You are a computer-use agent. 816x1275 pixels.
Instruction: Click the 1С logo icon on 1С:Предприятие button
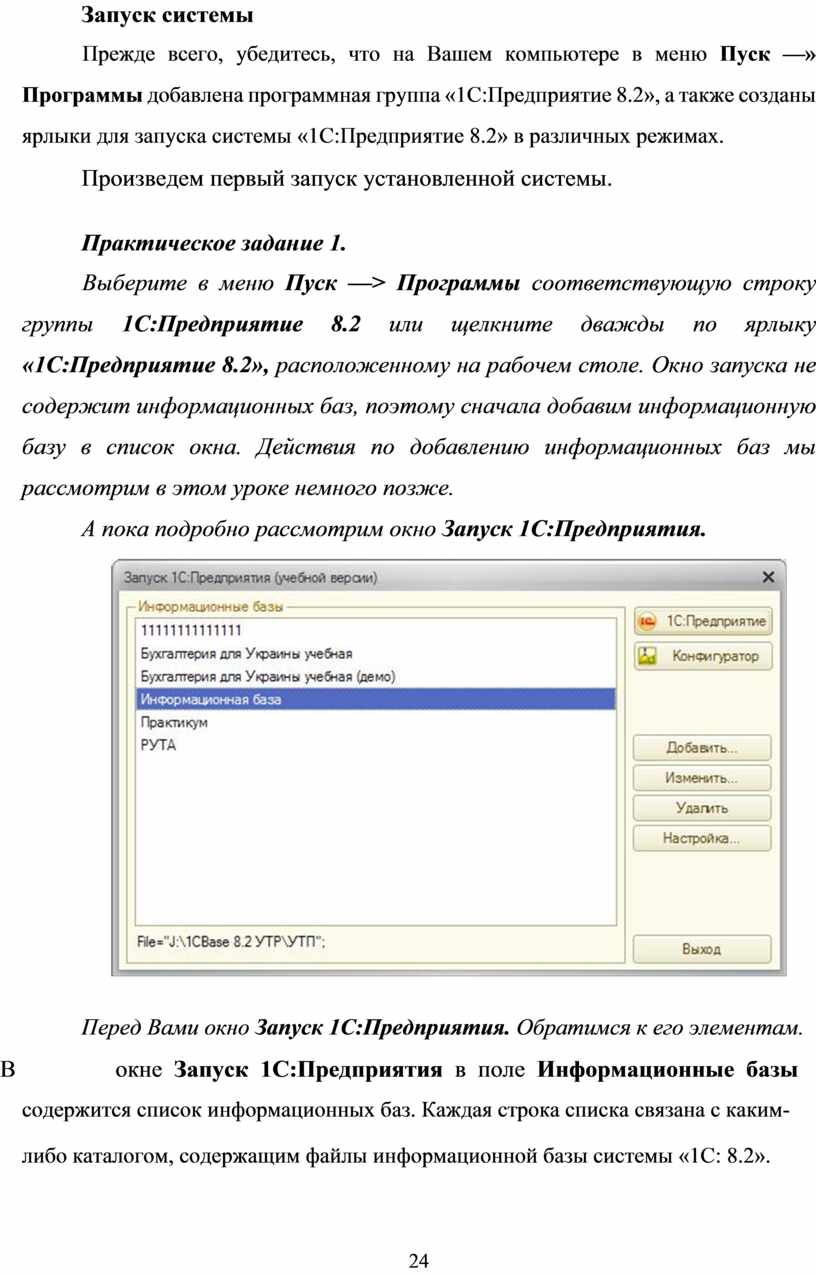pyautogui.click(x=648, y=621)
